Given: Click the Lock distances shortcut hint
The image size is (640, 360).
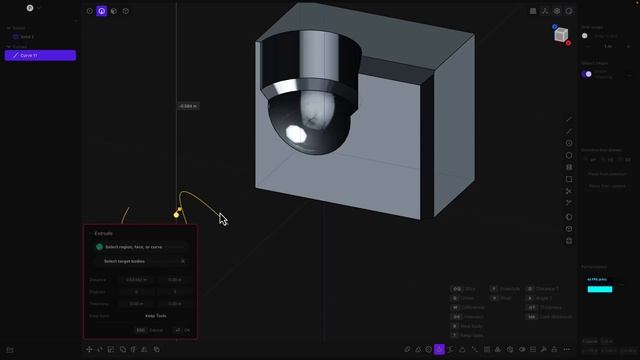Looking at the screenshot, I should tap(549, 317).
